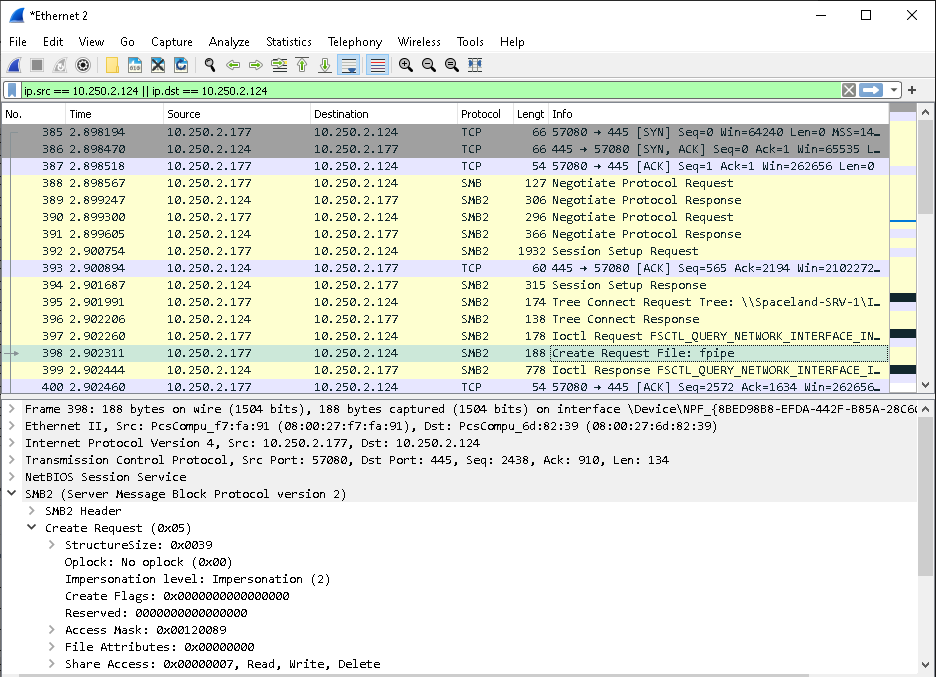
Task: Open the capture options dialog
Action: (83, 65)
